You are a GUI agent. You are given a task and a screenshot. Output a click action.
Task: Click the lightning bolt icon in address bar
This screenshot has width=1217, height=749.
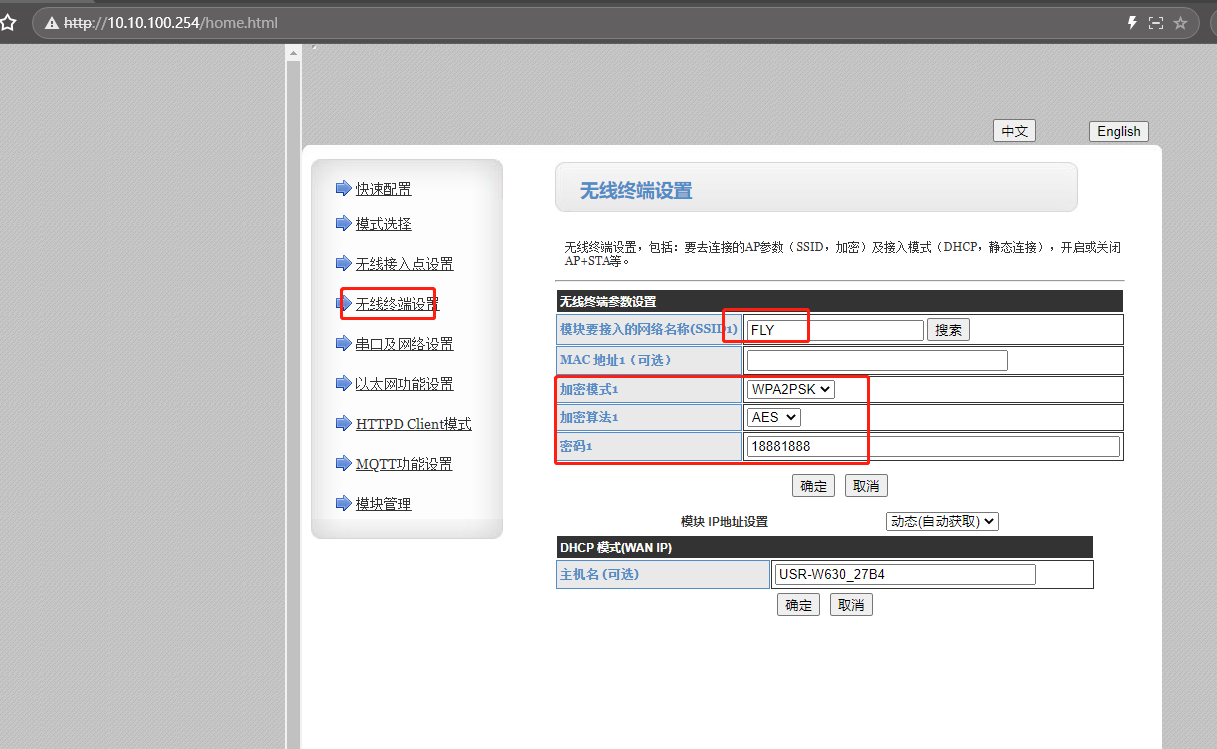(1132, 23)
